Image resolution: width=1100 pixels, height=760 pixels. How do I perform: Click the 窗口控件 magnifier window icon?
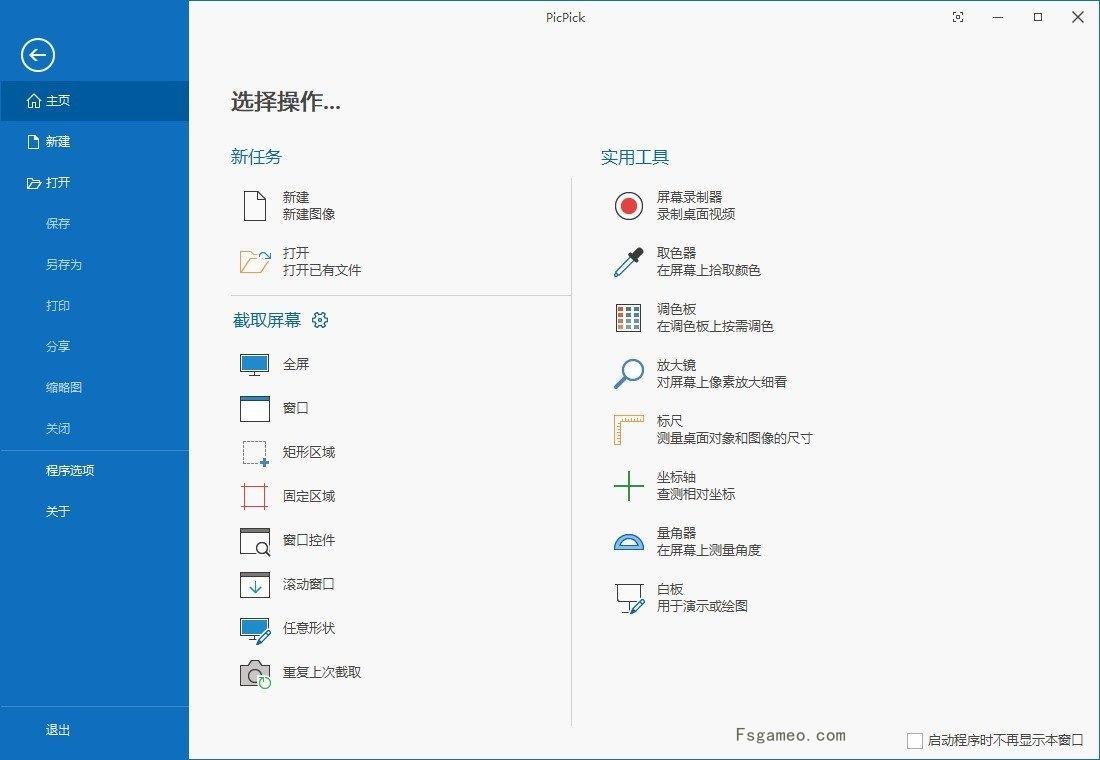click(255, 541)
